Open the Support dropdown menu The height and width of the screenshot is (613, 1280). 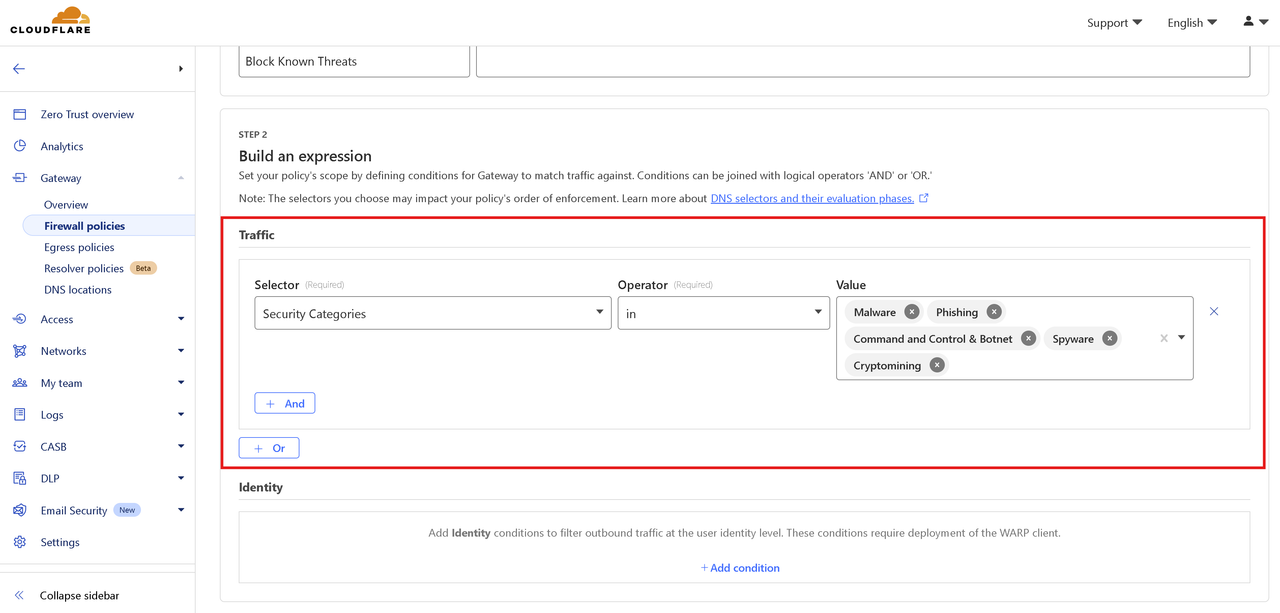[1114, 22]
